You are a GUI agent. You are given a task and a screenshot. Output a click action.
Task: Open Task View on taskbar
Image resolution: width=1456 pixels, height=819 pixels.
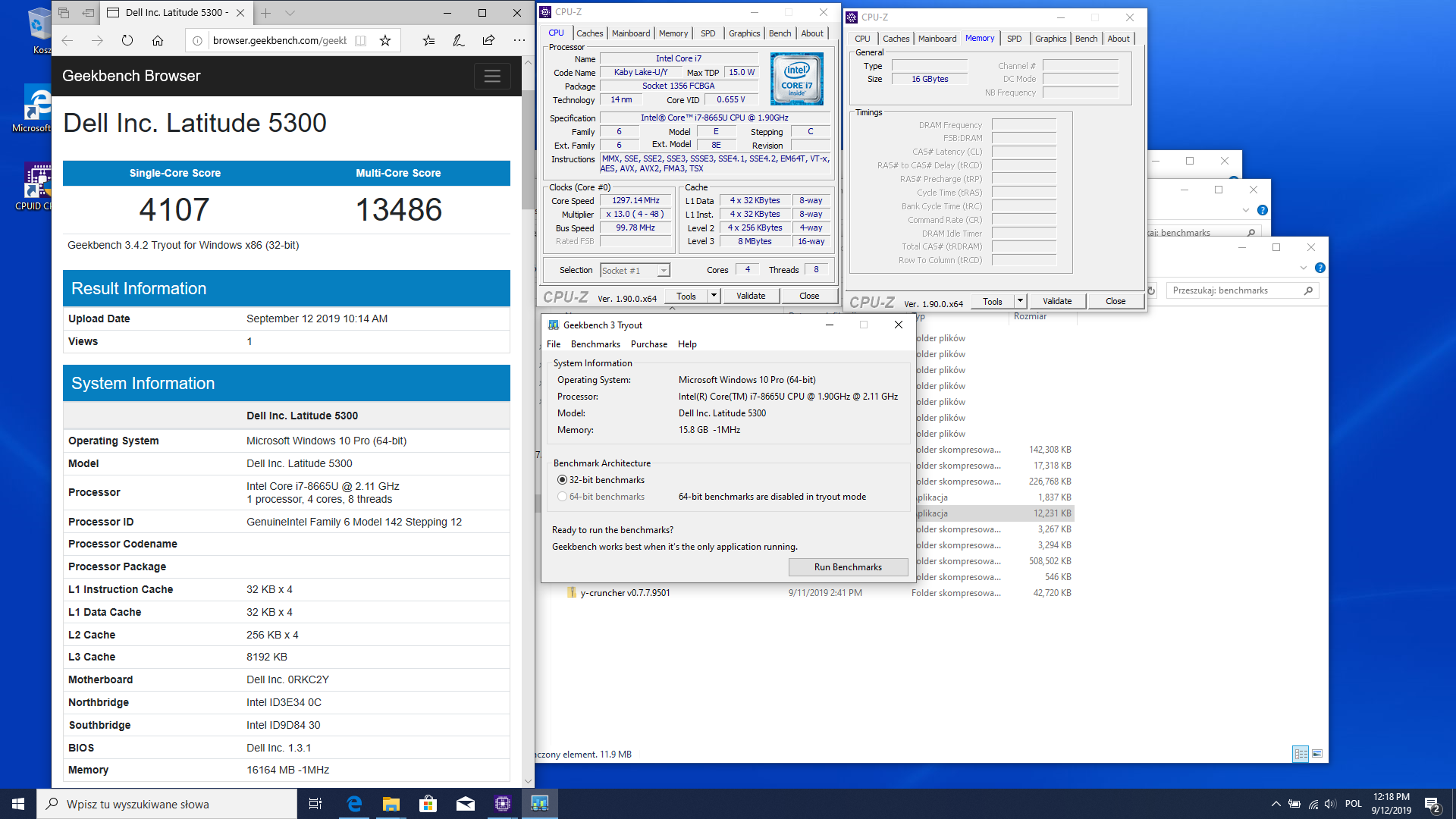click(x=315, y=804)
